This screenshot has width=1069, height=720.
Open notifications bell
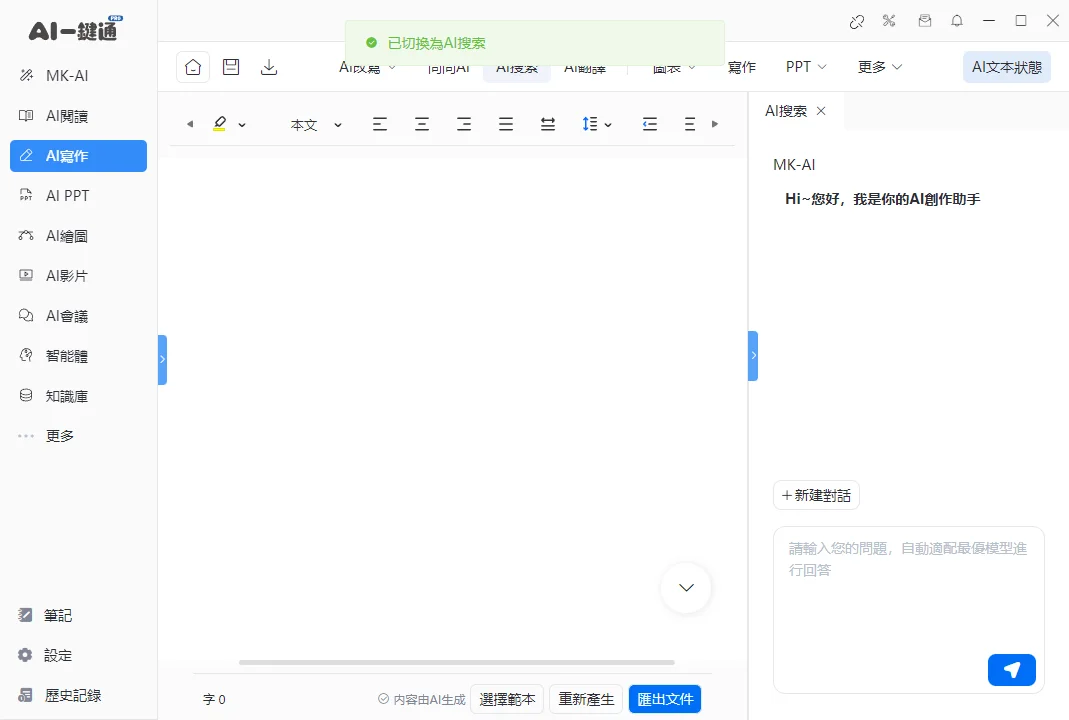tap(957, 21)
